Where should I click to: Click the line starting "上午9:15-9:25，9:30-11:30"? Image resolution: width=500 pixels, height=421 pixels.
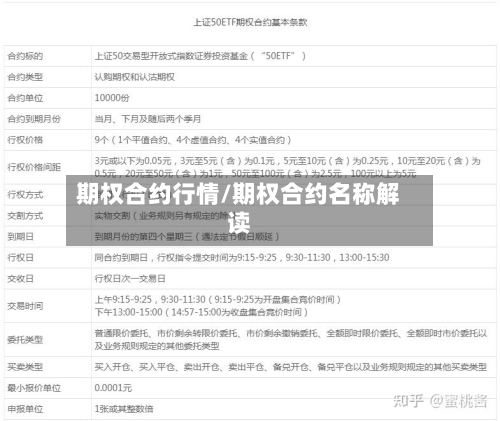tap(218, 299)
